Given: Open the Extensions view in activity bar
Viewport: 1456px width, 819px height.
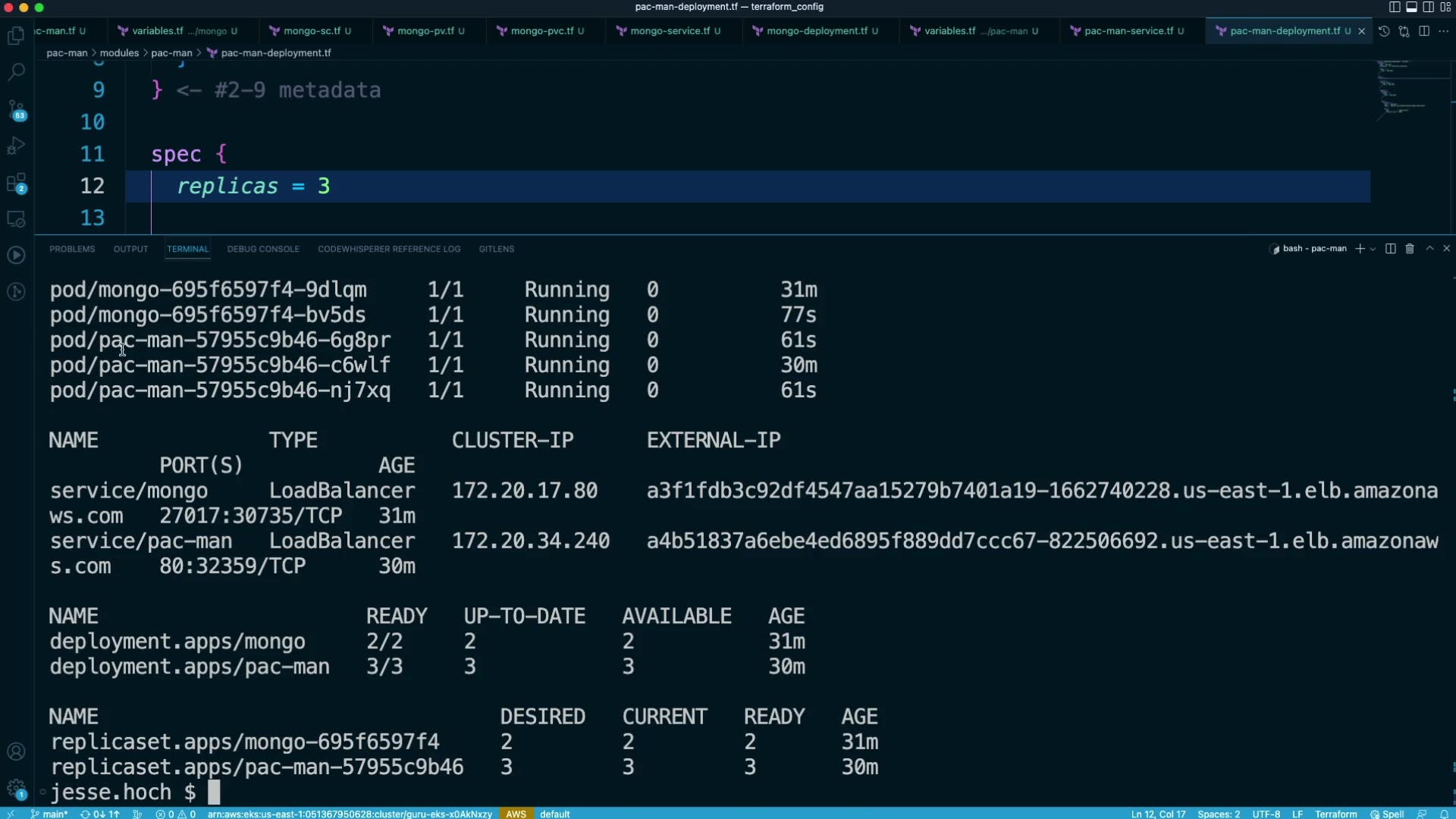Looking at the screenshot, I should (x=16, y=183).
